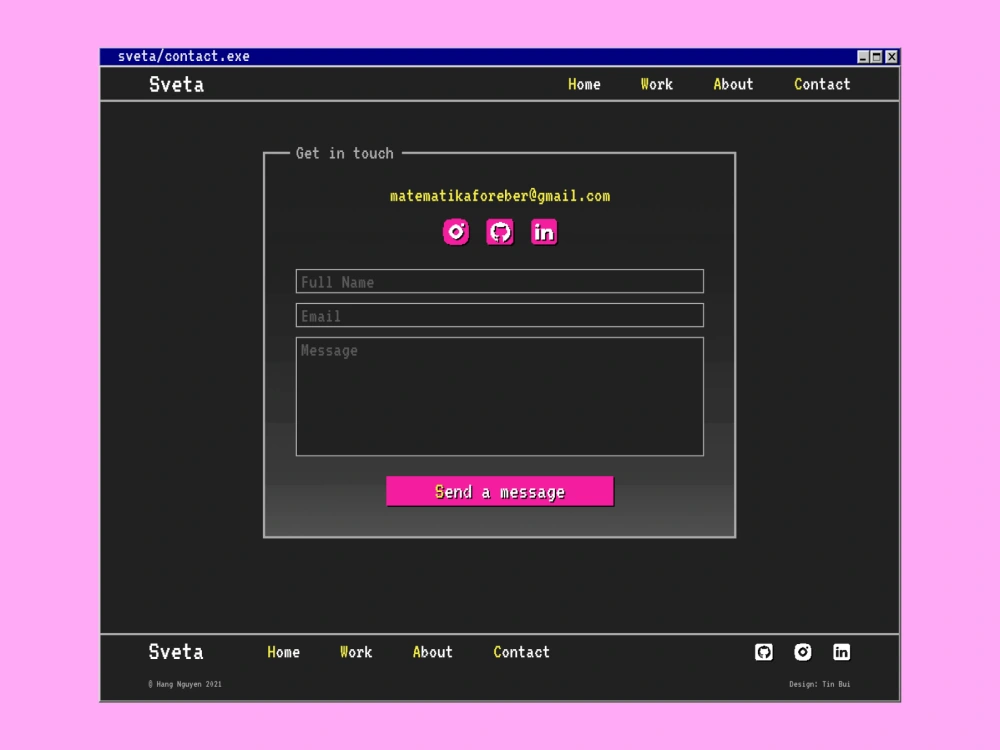Open the pink GitHub icon
The height and width of the screenshot is (750, 1000).
(x=500, y=232)
